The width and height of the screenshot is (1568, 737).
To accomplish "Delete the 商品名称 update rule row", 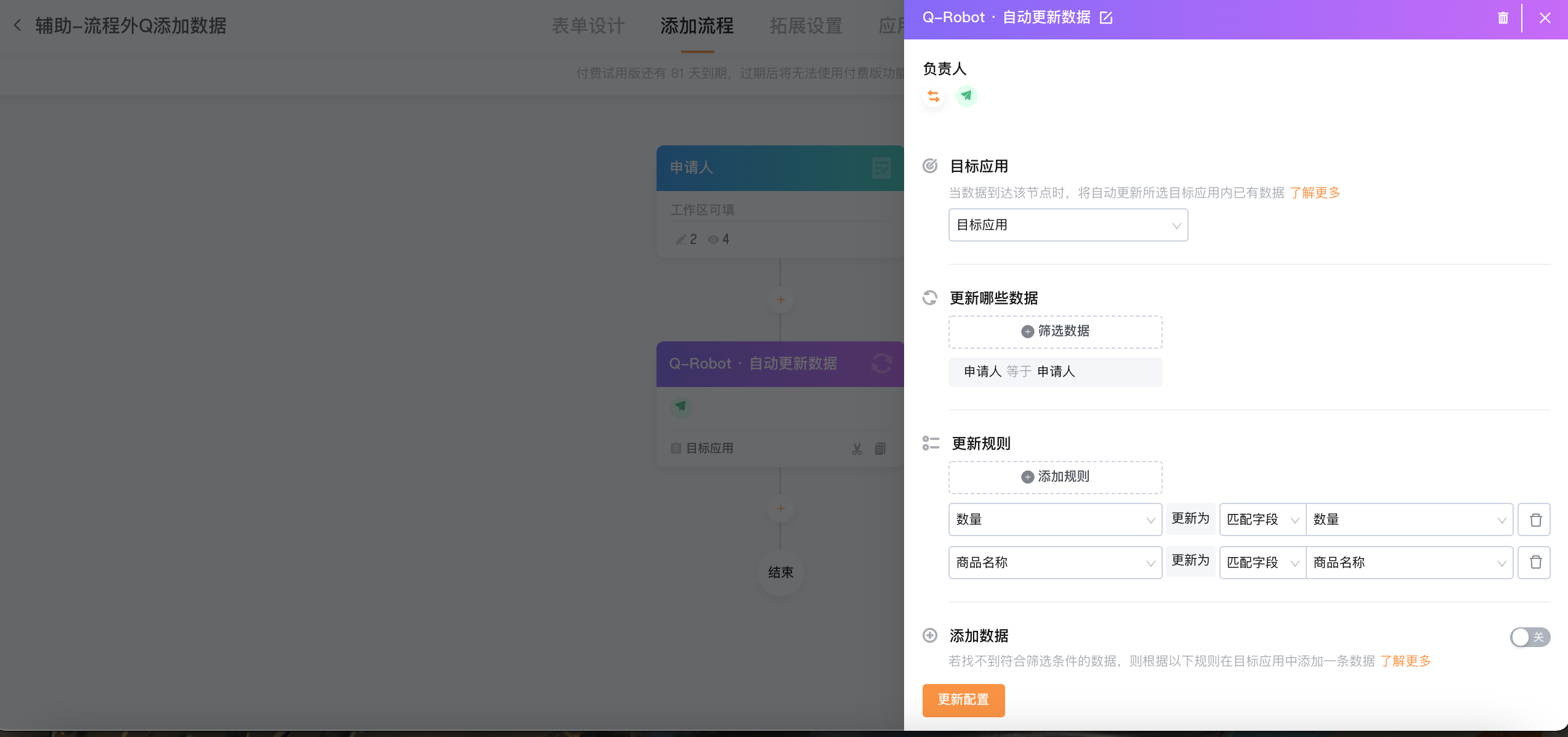I will point(1534,562).
